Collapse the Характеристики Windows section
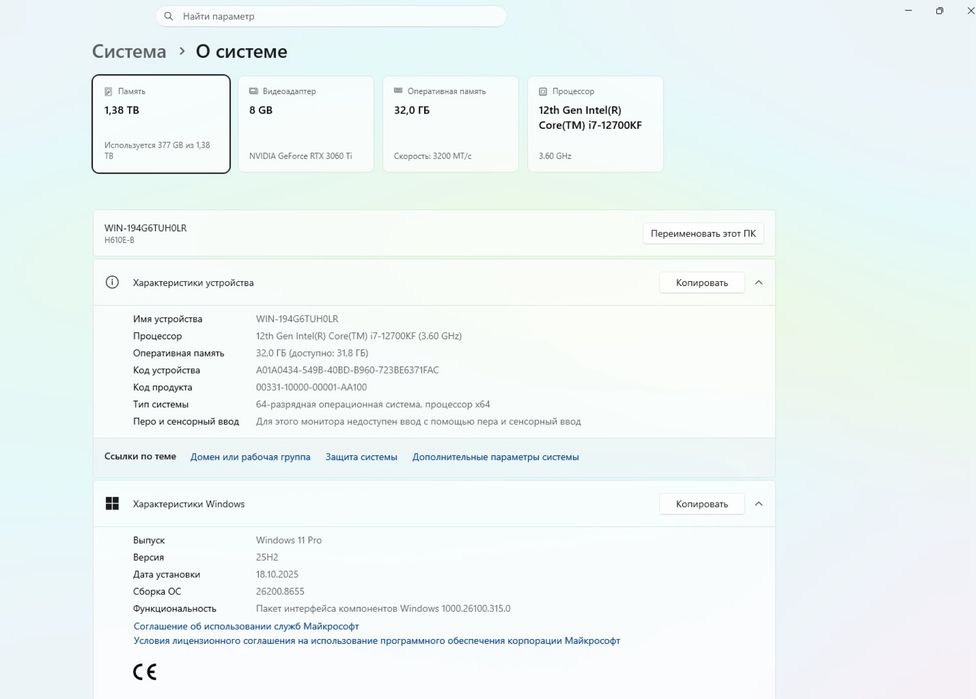The height and width of the screenshot is (699, 976). pos(759,504)
